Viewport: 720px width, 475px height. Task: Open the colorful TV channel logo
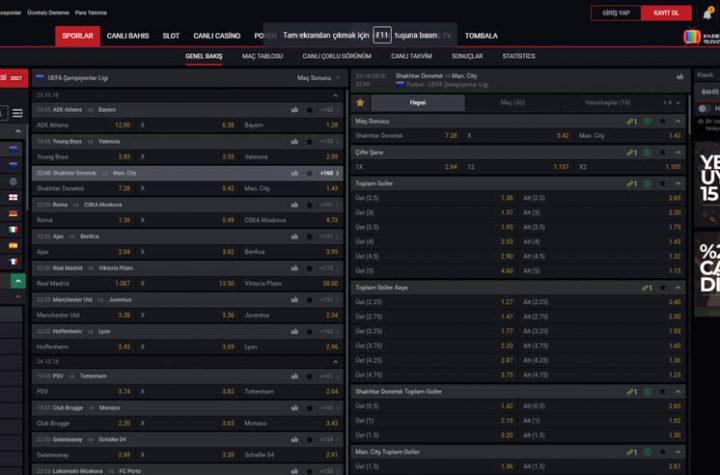coord(692,36)
